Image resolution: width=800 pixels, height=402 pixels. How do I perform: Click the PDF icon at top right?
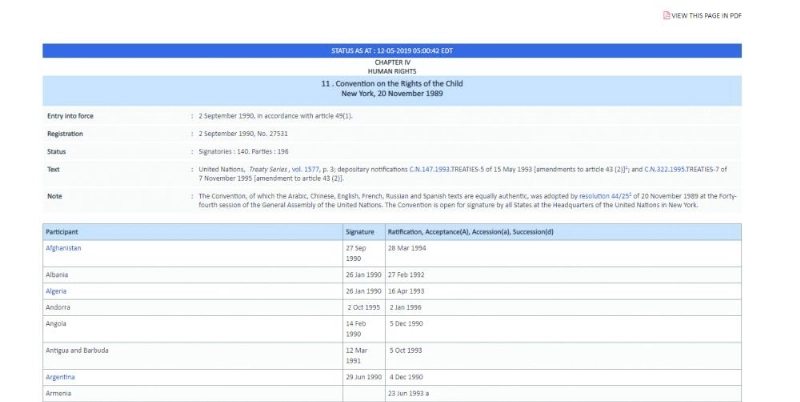(666, 15)
